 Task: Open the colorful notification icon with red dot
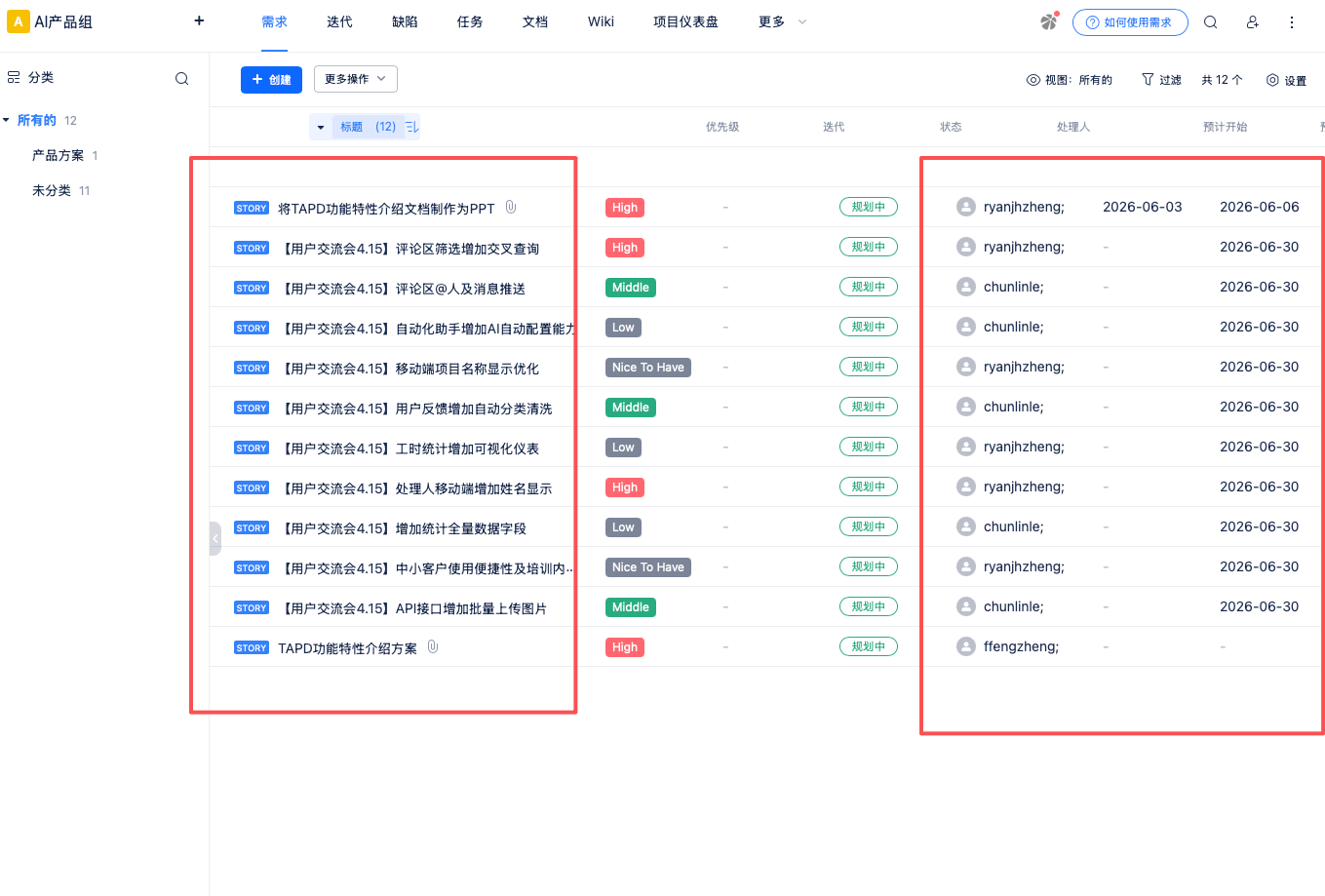point(1049,21)
